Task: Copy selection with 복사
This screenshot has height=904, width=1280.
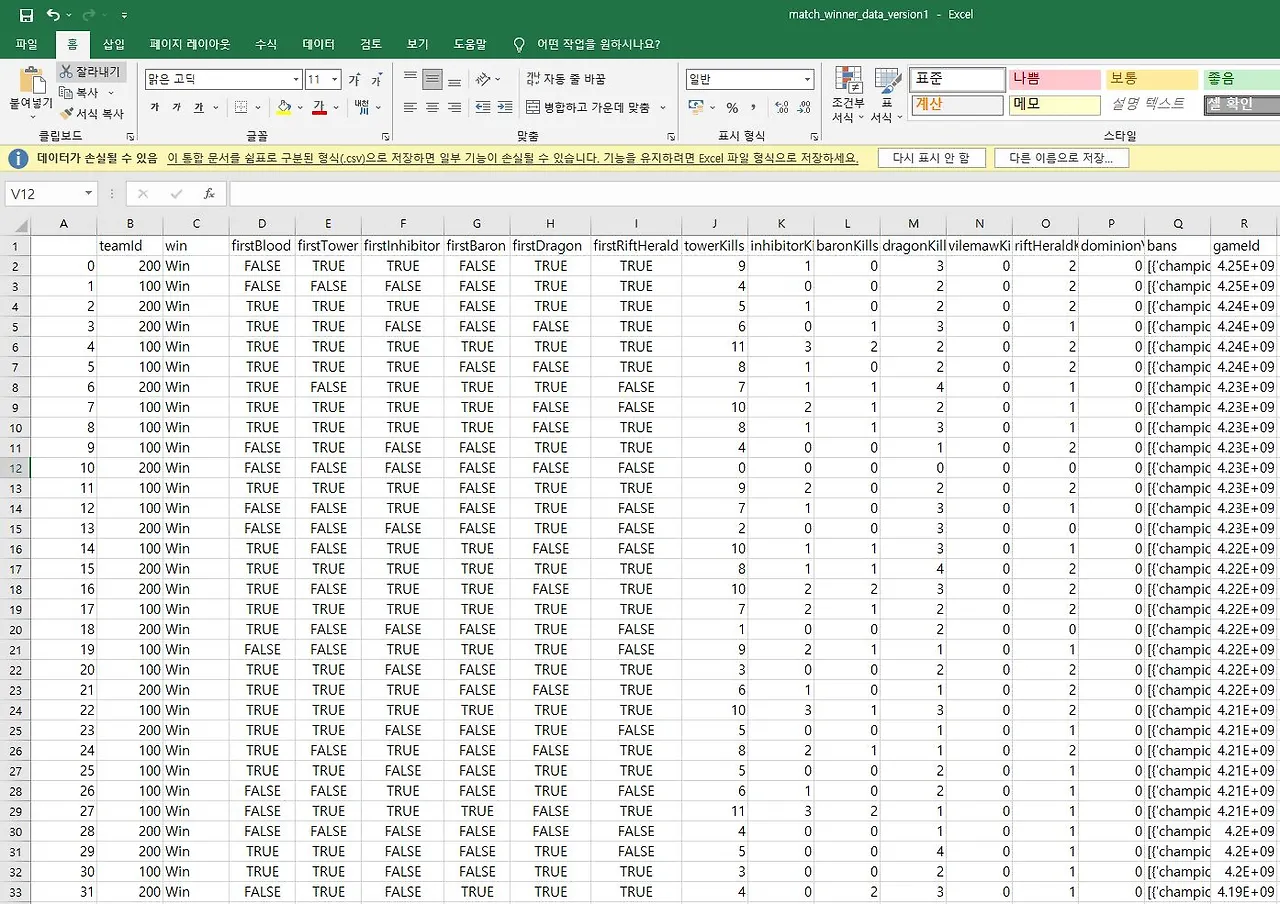Action: coord(79,92)
